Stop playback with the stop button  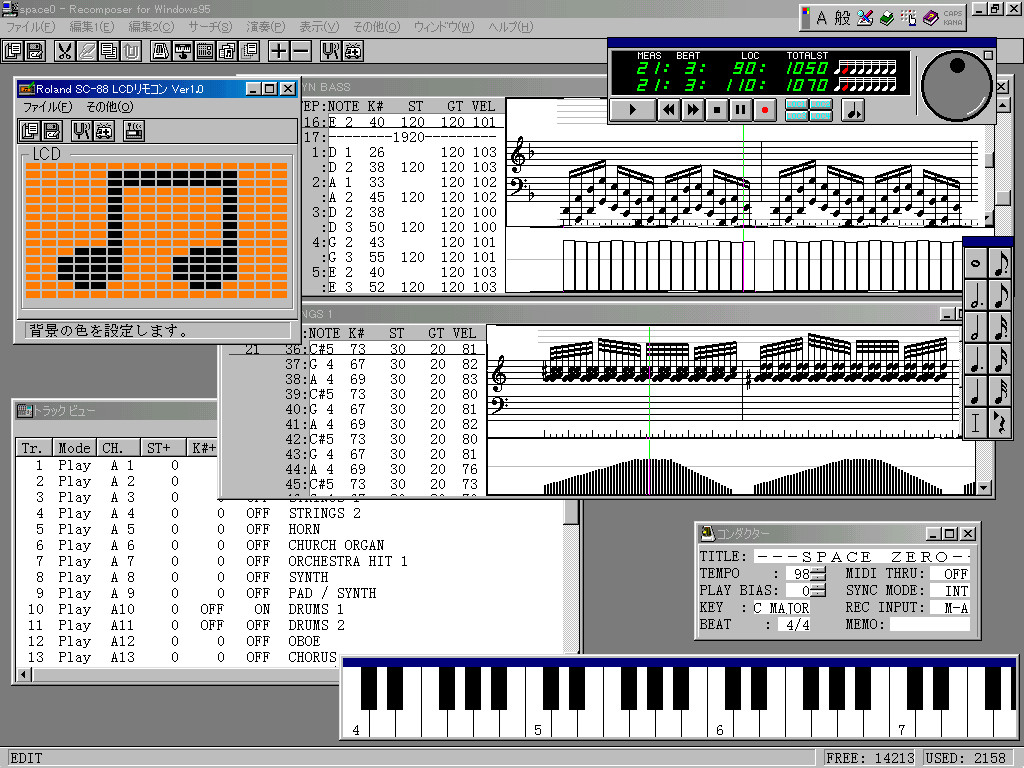pyautogui.click(x=716, y=110)
